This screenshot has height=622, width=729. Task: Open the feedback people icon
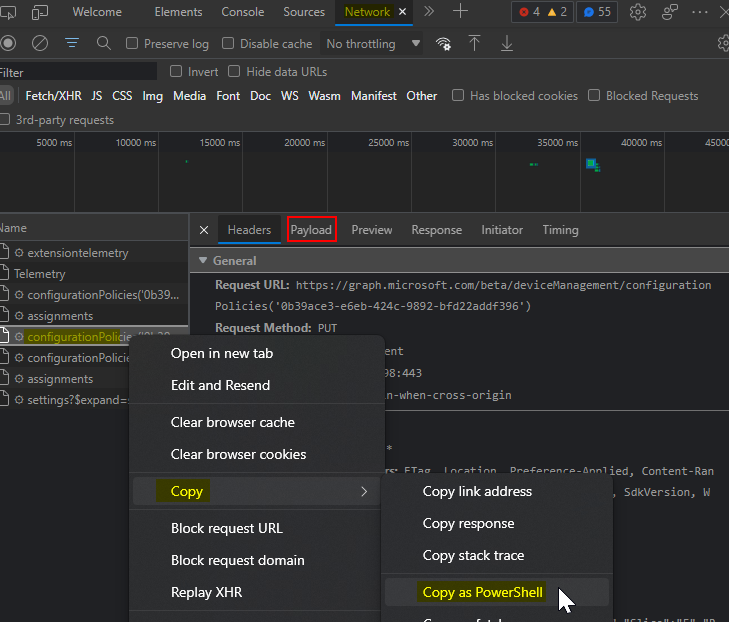click(669, 12)
